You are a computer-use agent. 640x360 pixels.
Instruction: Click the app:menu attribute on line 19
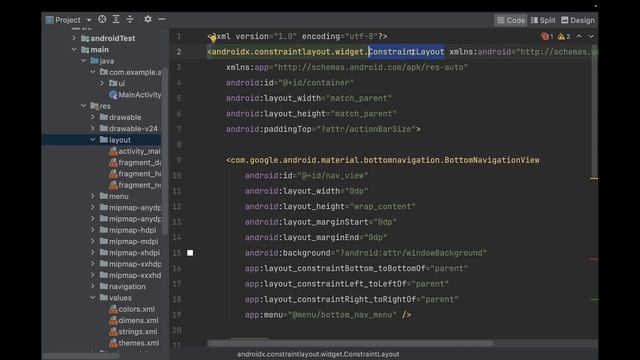pyautogui.click(x=328, y=315)
